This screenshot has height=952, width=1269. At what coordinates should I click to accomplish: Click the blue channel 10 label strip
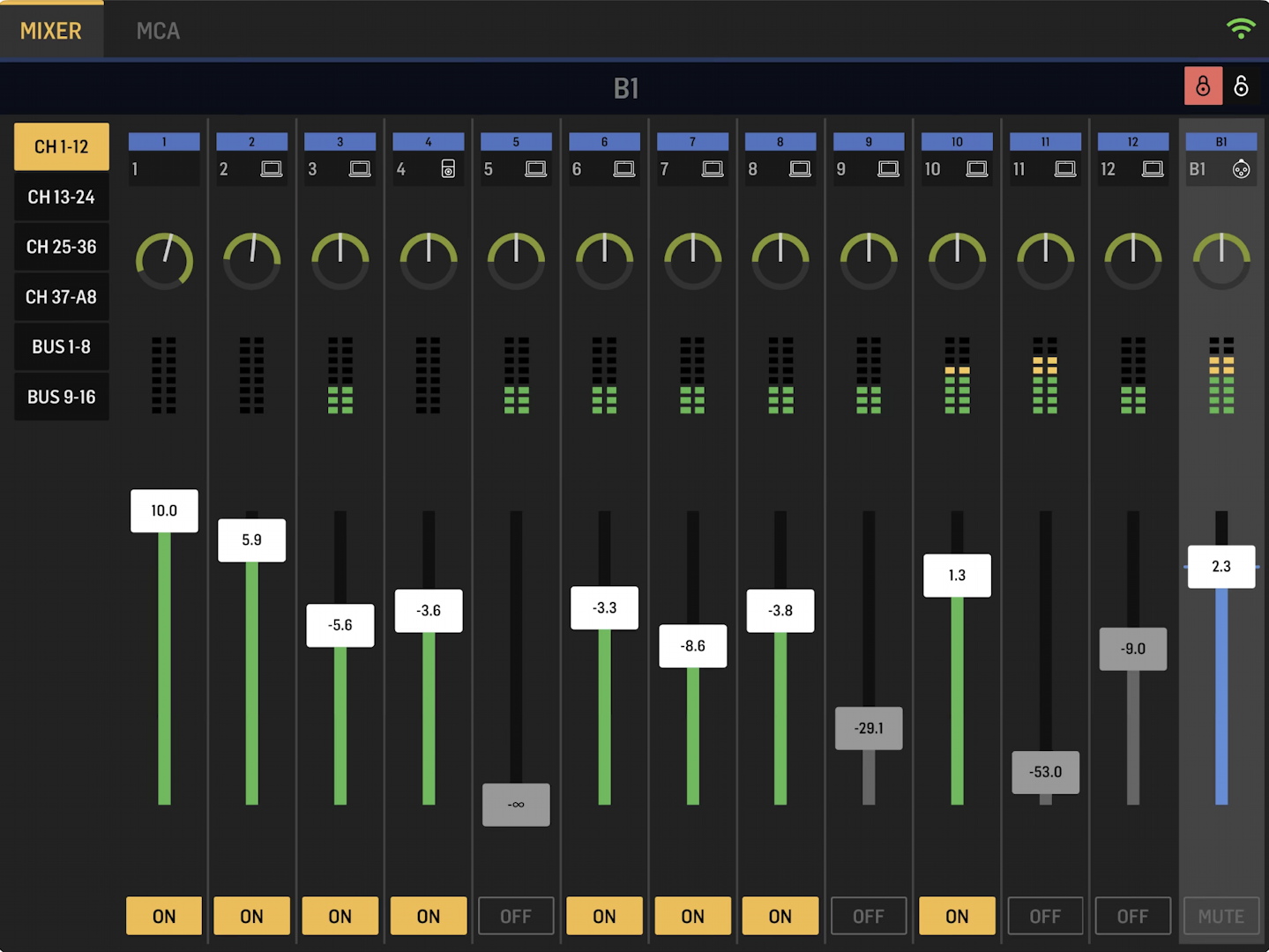tap(957, 142)
